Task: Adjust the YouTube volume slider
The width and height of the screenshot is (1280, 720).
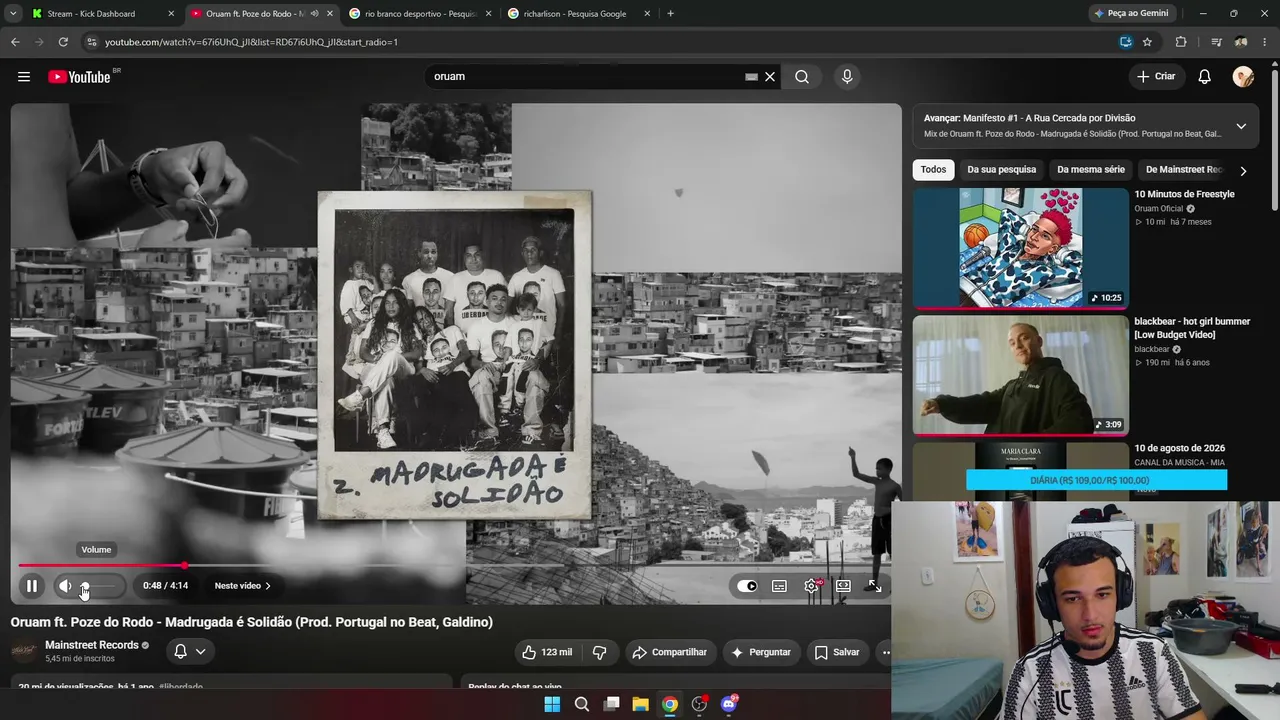Action: 100,586
